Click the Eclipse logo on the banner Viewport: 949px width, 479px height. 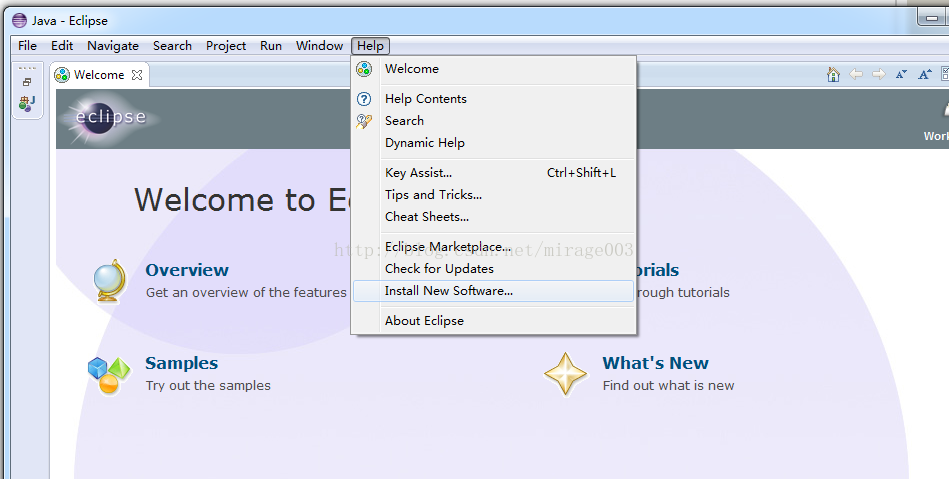[110, 117]
